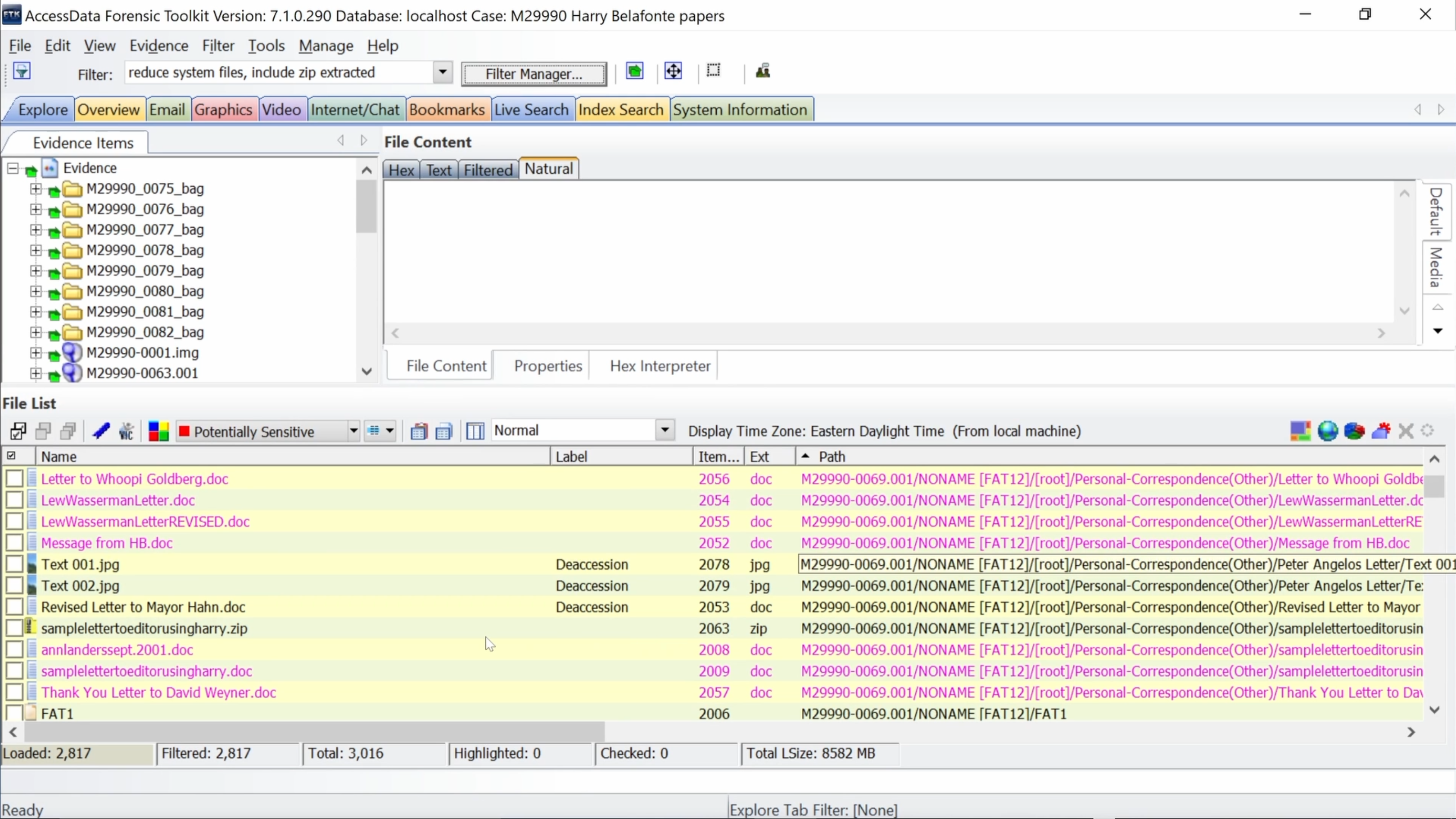Open the Evidence menu

159,46
